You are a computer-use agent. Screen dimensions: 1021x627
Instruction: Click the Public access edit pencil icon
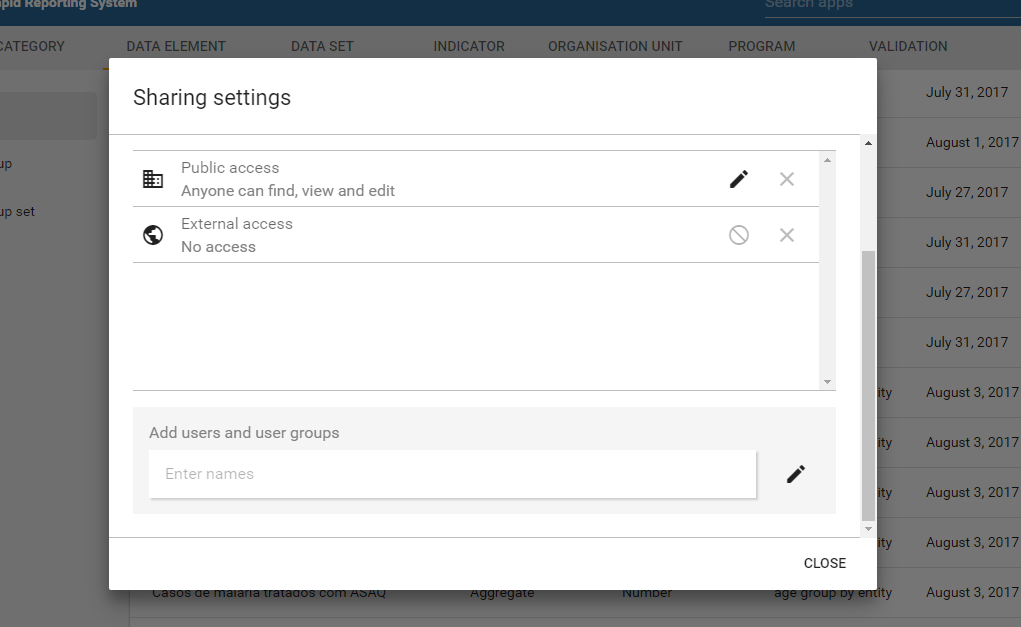739,179
